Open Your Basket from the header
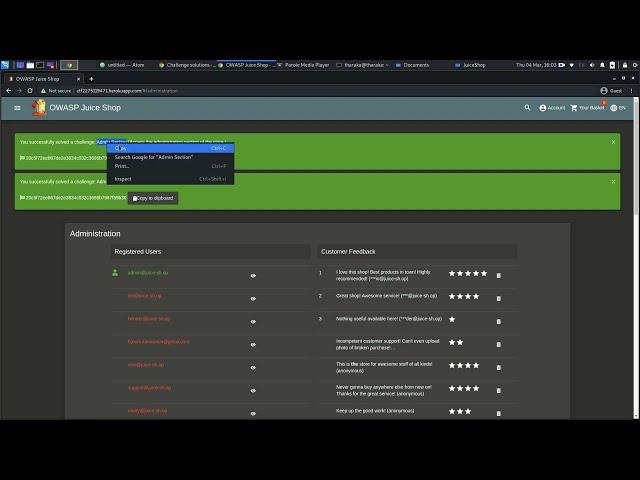Image resolution: width=640 pixels, height=480 pixels. click(x=588, y=108)
